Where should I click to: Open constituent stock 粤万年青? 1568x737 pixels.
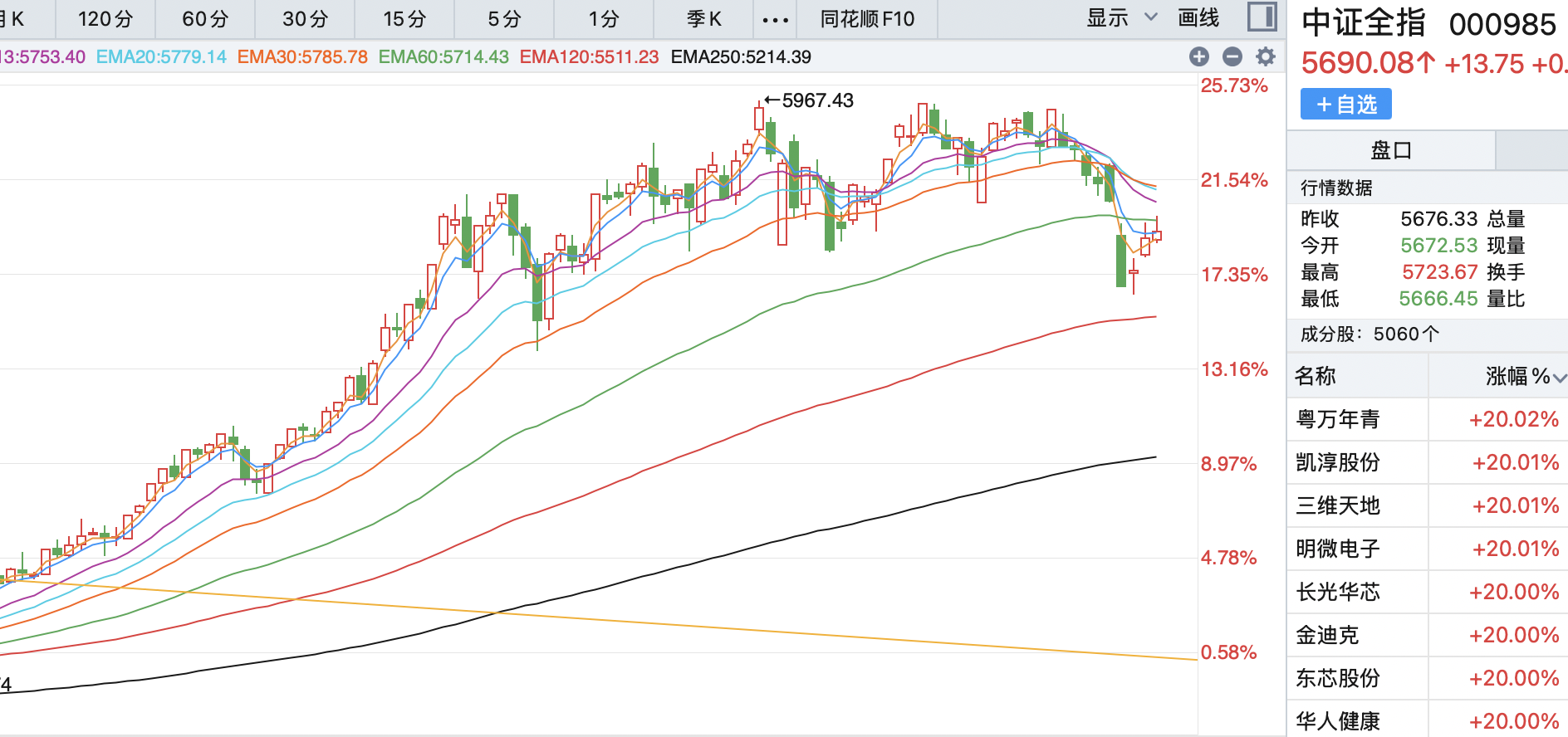1338,419
